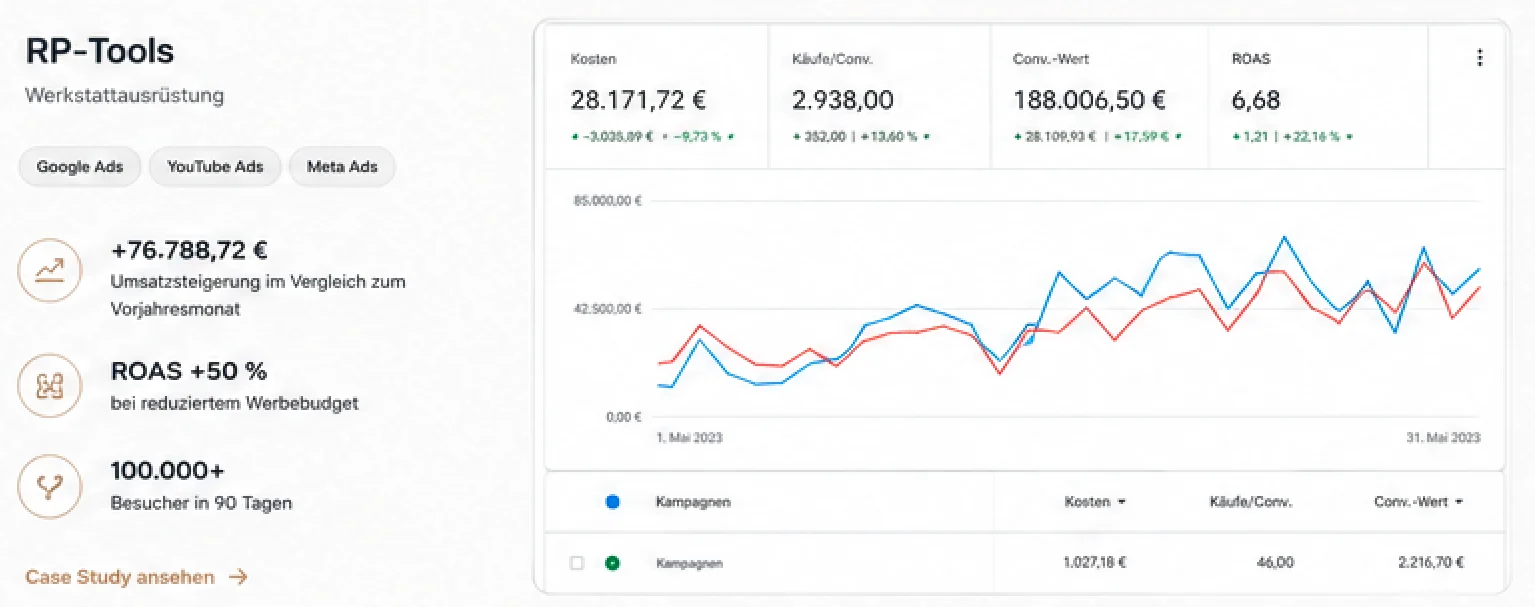Viewport: 1535px width, 607px height.
Task: Click the 85.000,00 € axis label
Action: [607, 201]
